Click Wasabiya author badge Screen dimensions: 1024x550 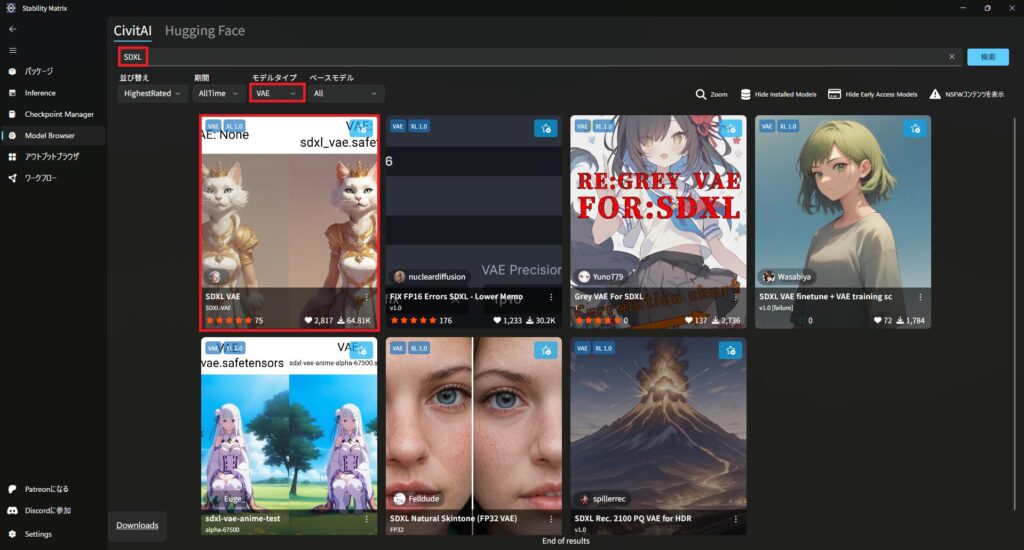coord(788,277)
